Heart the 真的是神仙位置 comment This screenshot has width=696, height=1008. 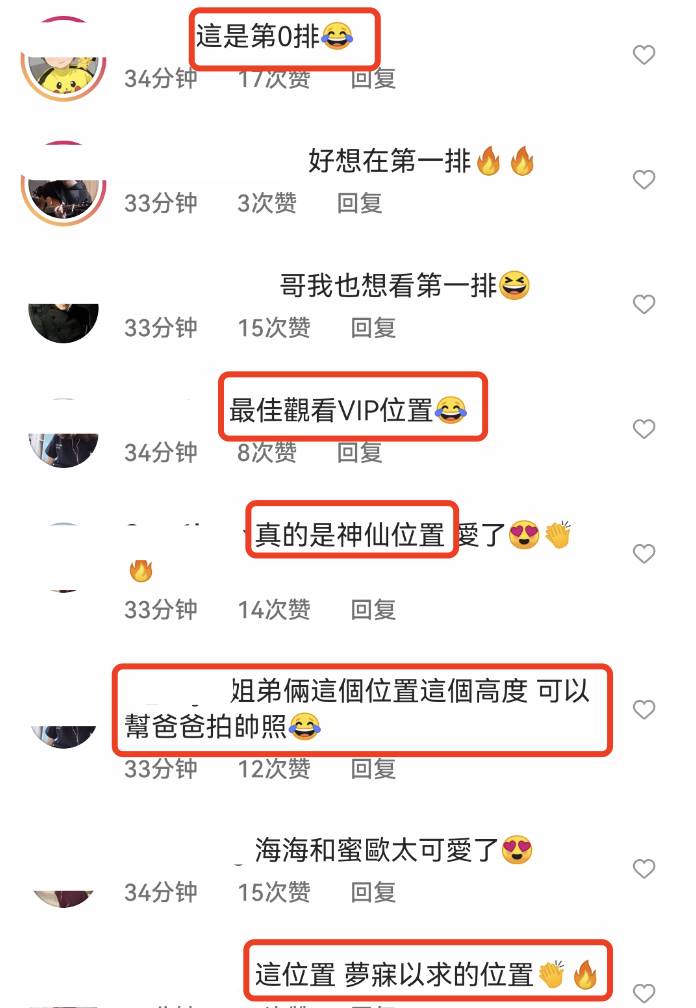644,554
